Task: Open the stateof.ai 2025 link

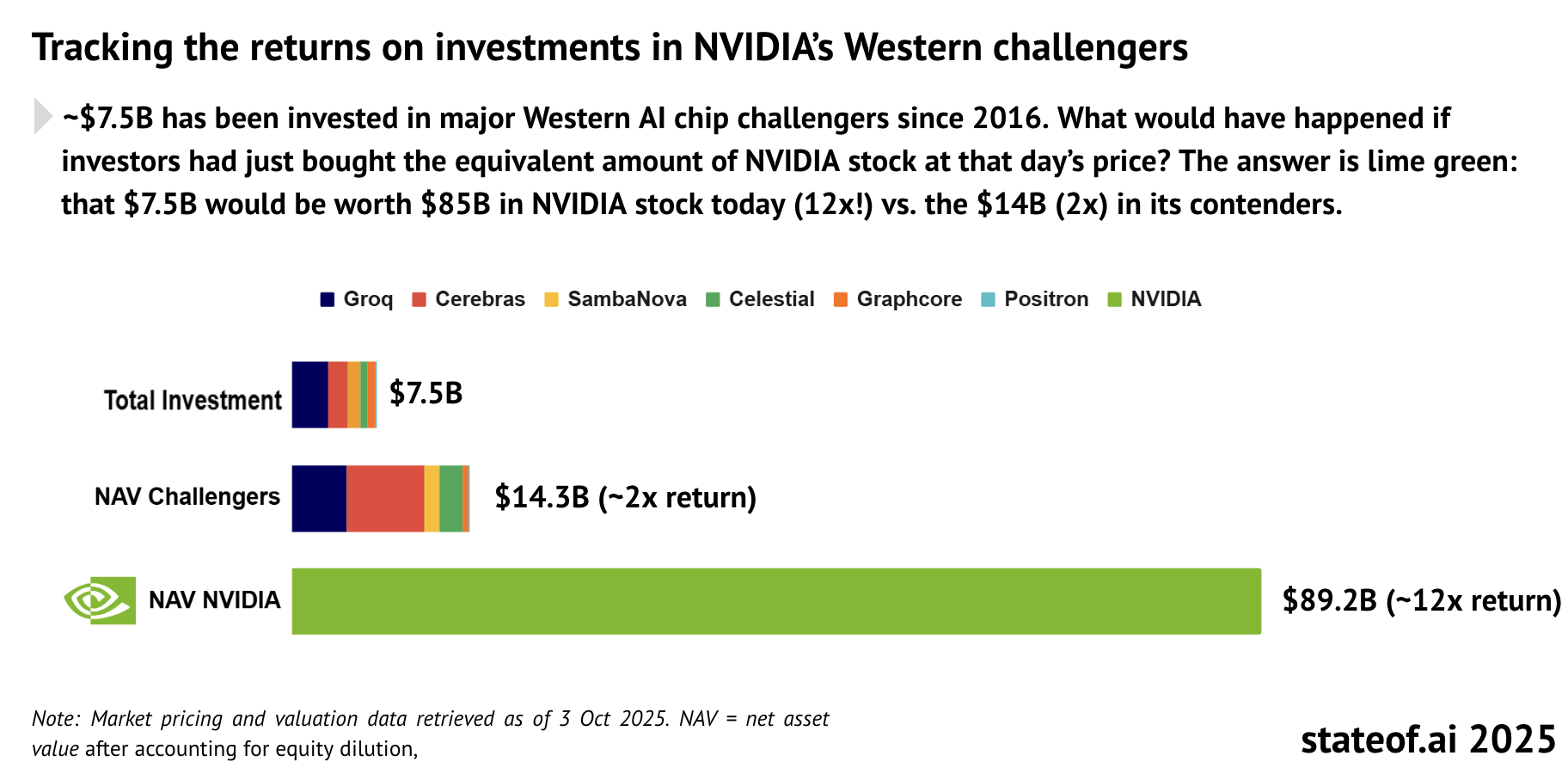Action: (1428, 740)
